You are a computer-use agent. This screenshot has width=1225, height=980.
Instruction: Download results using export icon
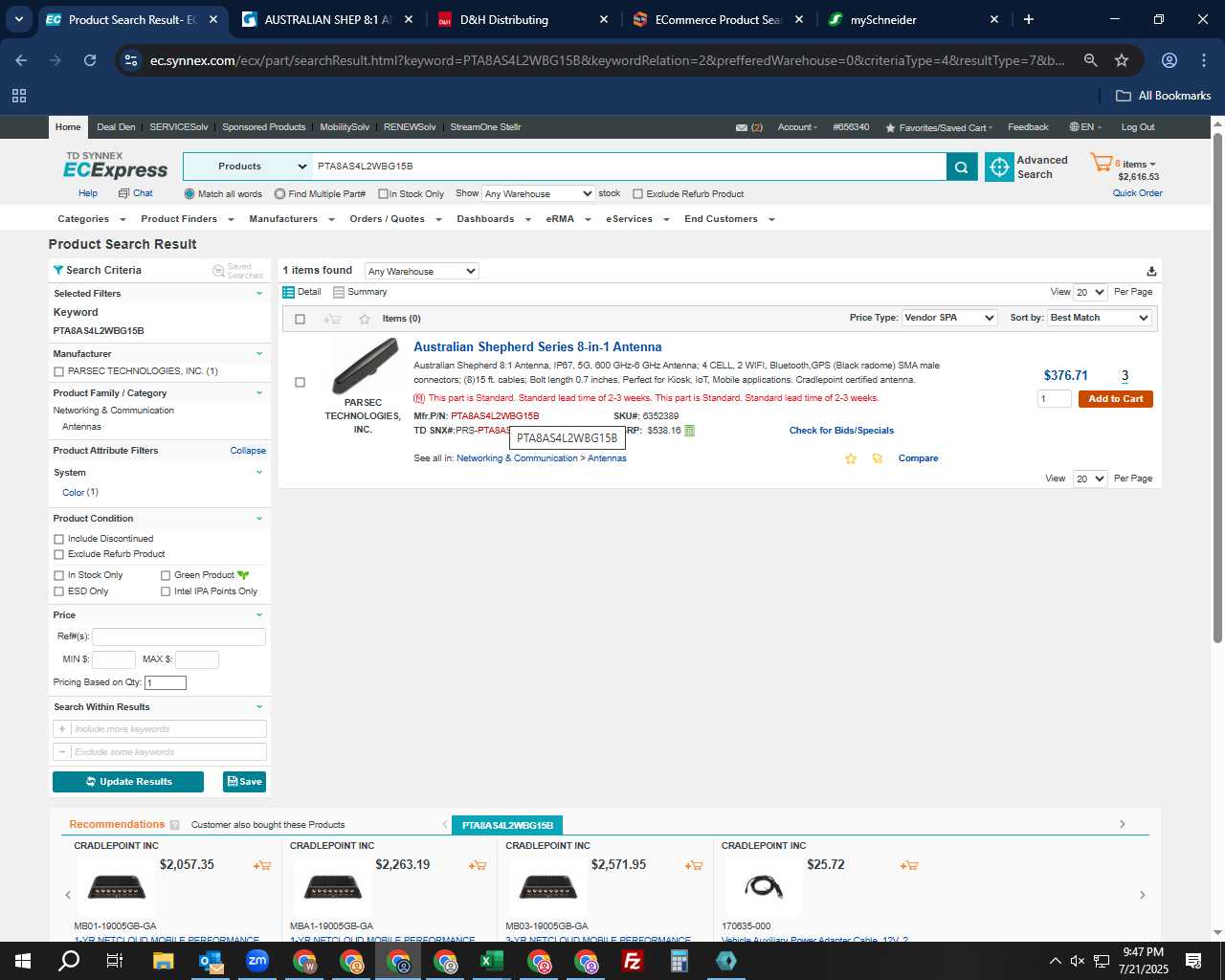point(1151,272)
